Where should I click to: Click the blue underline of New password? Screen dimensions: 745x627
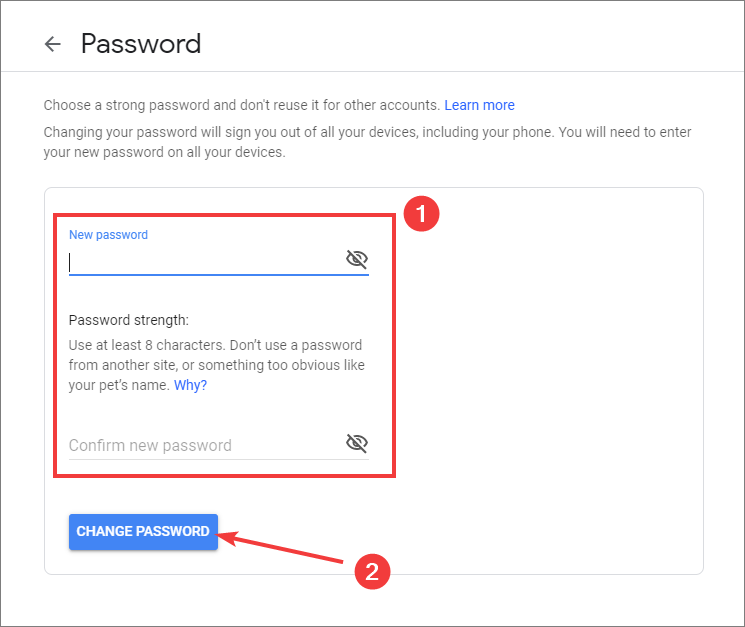[219, 275]
